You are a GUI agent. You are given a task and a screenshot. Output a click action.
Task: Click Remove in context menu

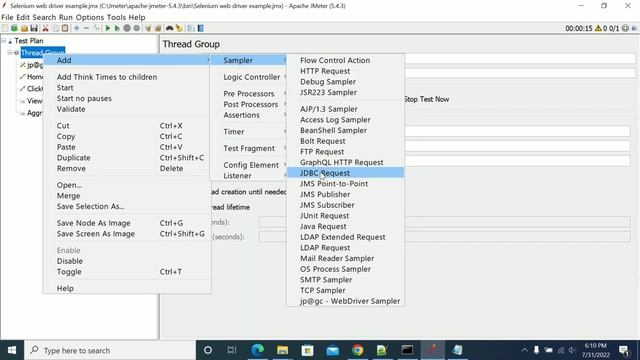pyautogui.click(x=127, y=168)
